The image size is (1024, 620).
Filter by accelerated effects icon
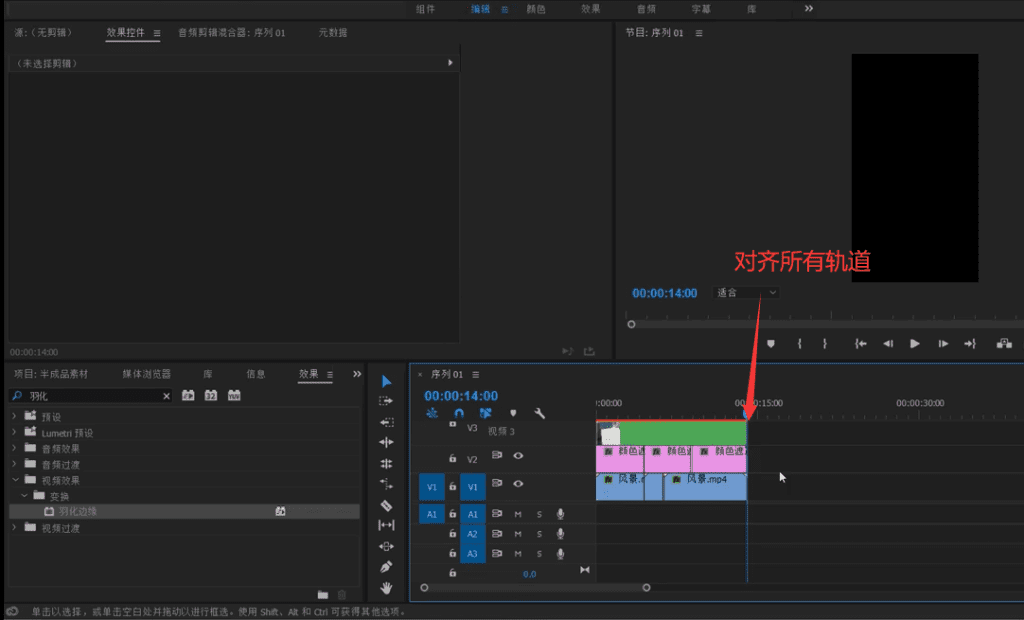pos(188,395)
